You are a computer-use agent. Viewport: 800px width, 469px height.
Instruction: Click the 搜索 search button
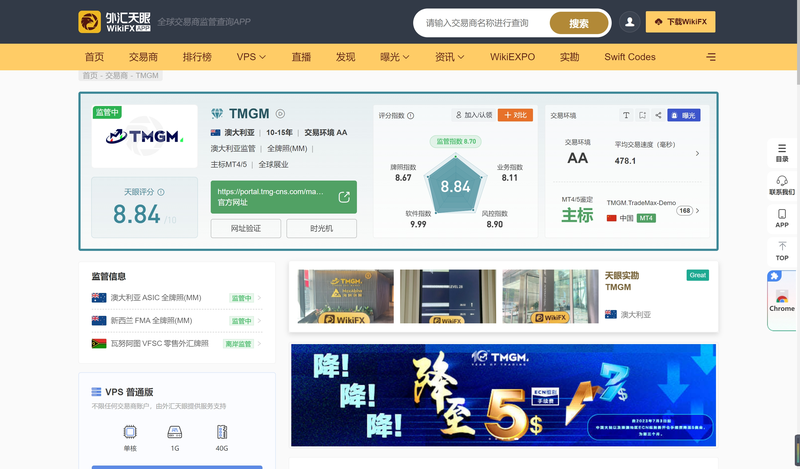[x=579, y=23]
